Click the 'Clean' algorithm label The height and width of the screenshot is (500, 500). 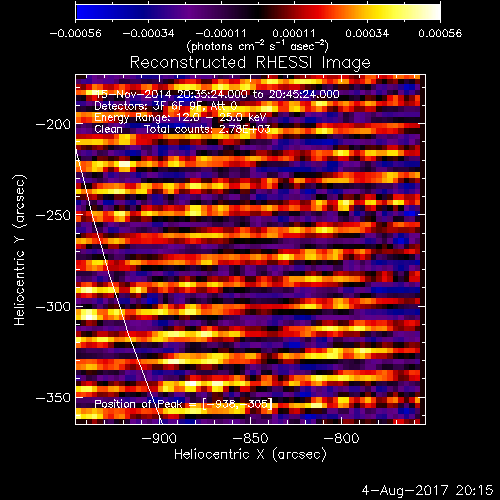(108, 129)
